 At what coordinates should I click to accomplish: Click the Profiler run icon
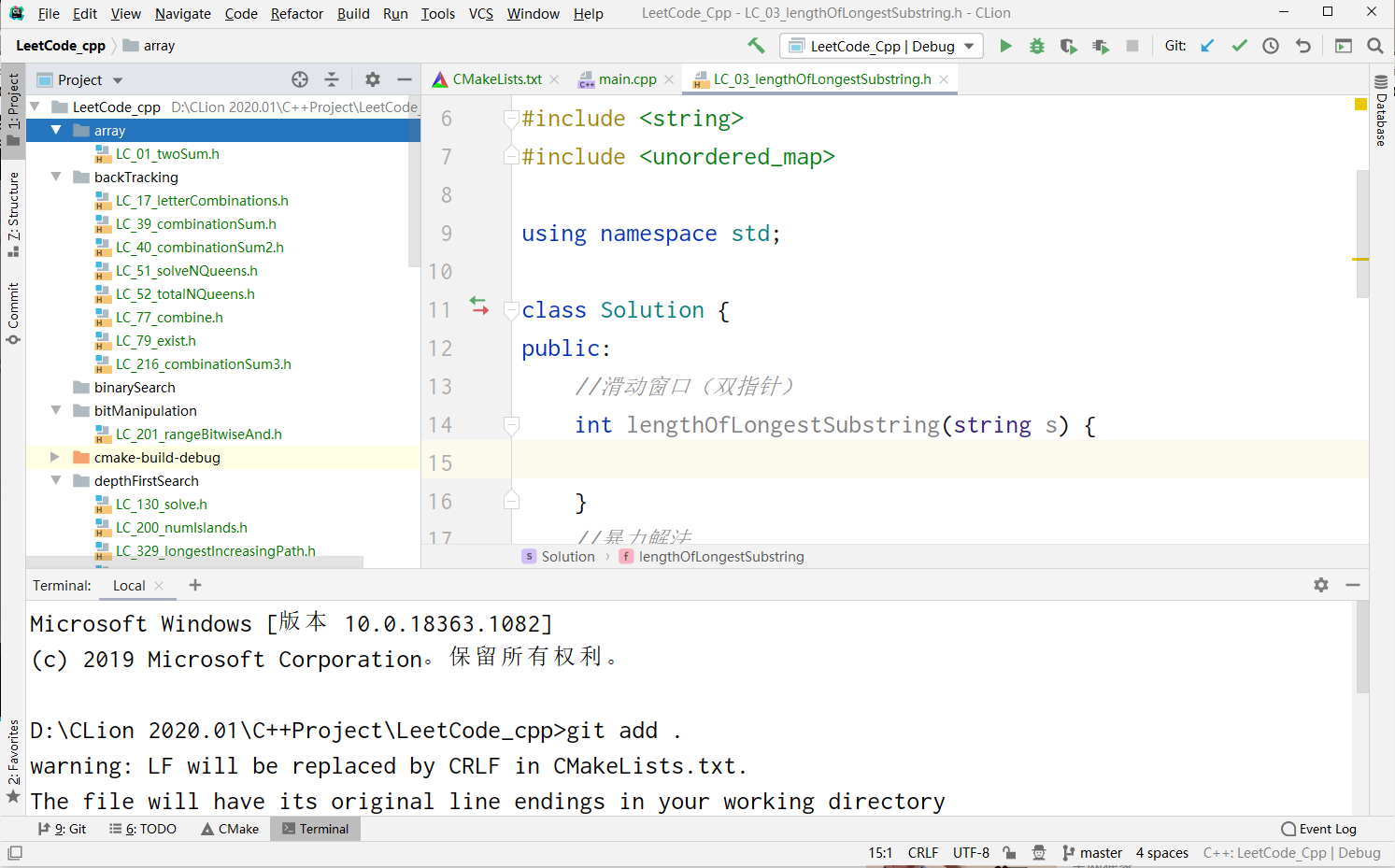1101,46
